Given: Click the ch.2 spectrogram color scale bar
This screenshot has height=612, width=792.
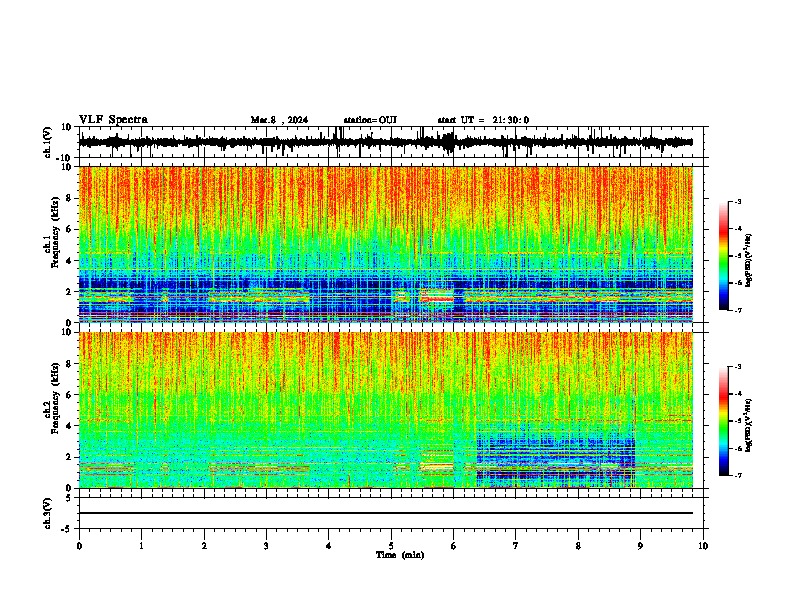Looking at the screenshot, I should (724, 421).
